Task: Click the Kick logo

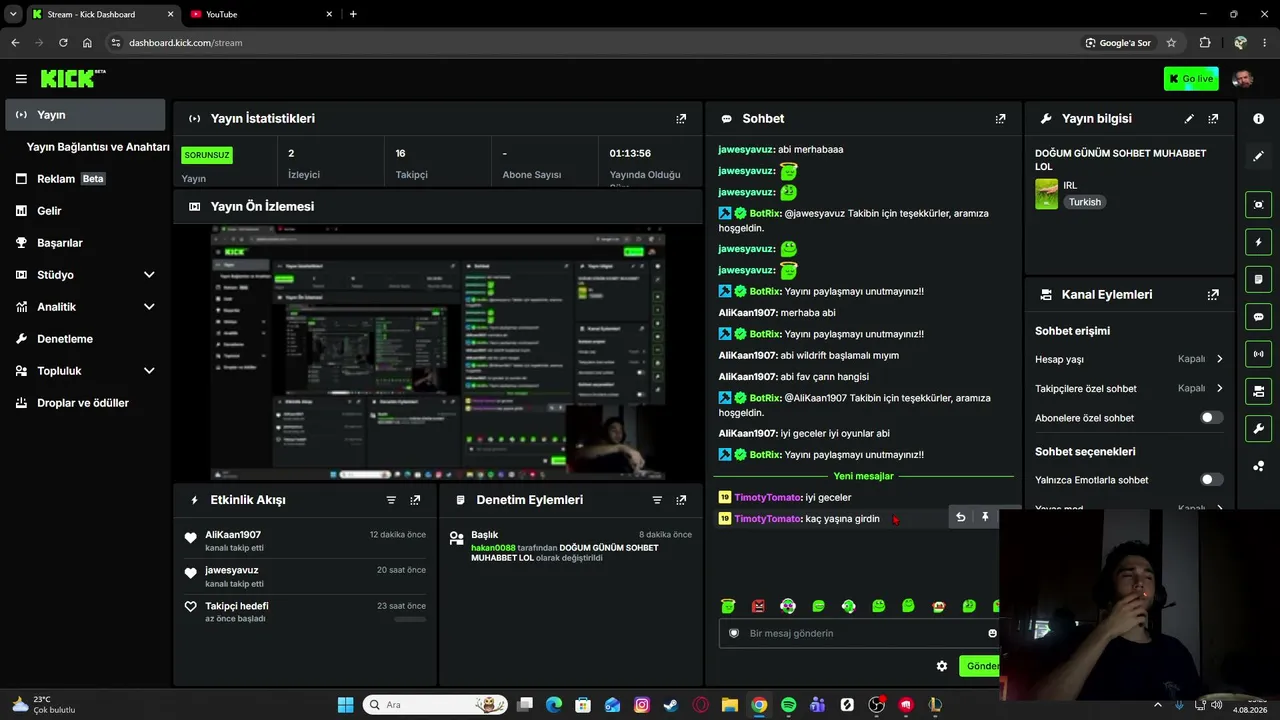Action: [73, 79]
